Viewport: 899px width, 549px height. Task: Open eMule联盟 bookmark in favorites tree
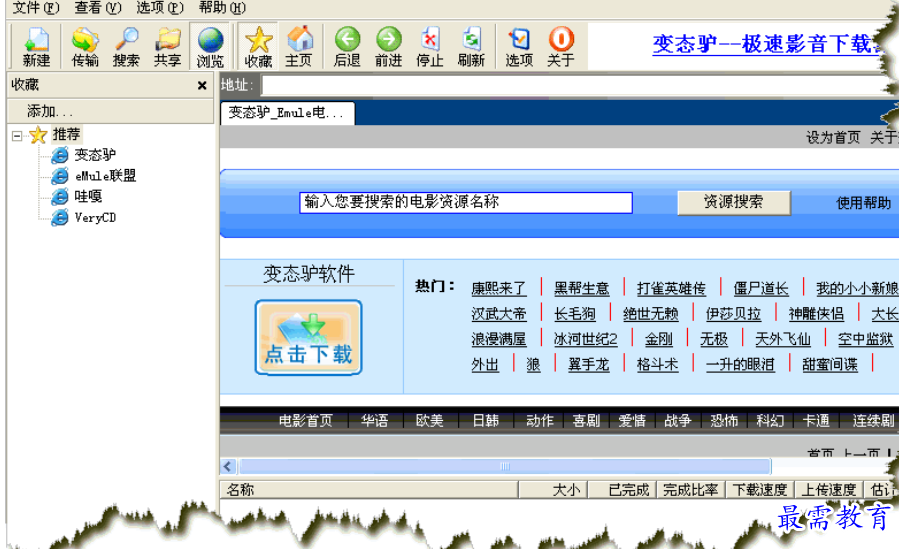pyautogui.click(x=105, y=176)
